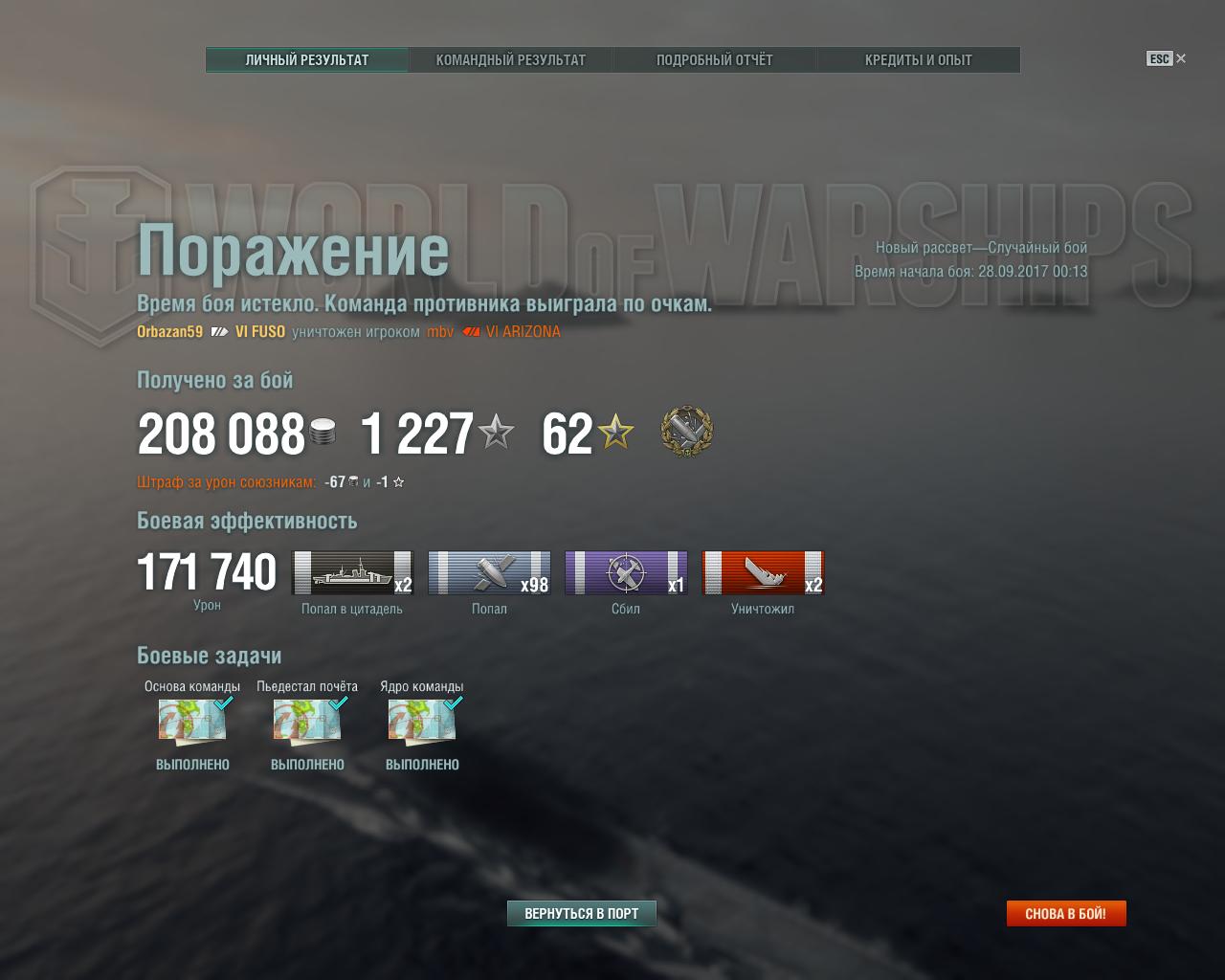Click the aircraft shot down ribbon

(626, 572)
